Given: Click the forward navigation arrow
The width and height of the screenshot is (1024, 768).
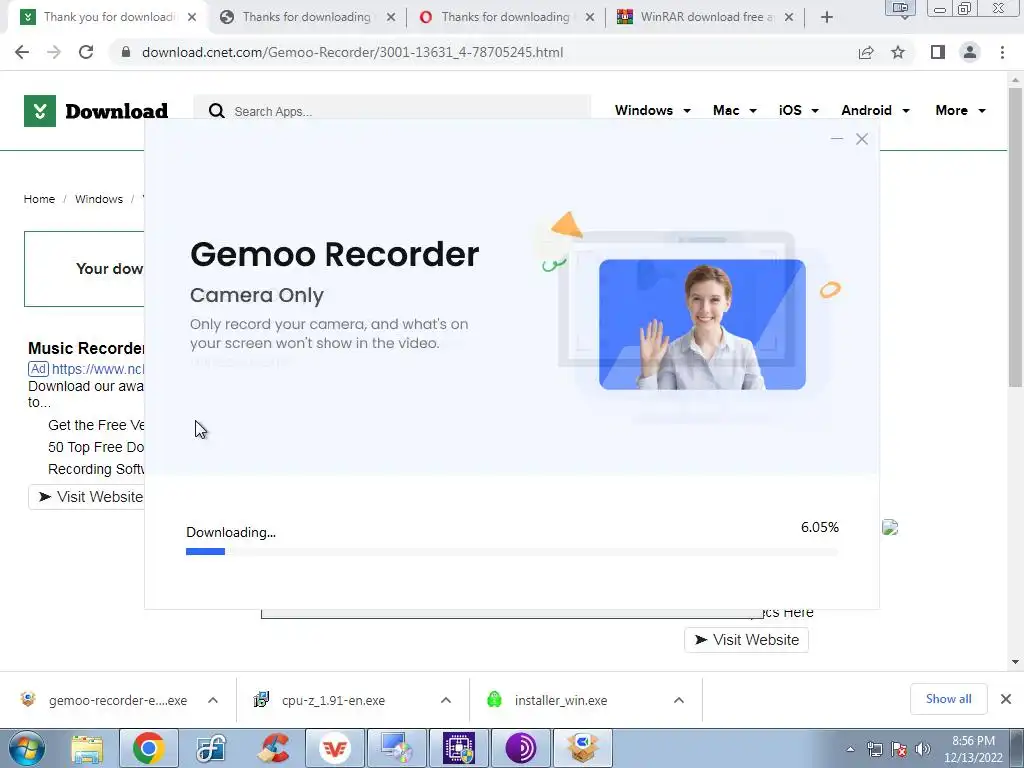Looking at the screenshot, I should click(x=54, y=52).
